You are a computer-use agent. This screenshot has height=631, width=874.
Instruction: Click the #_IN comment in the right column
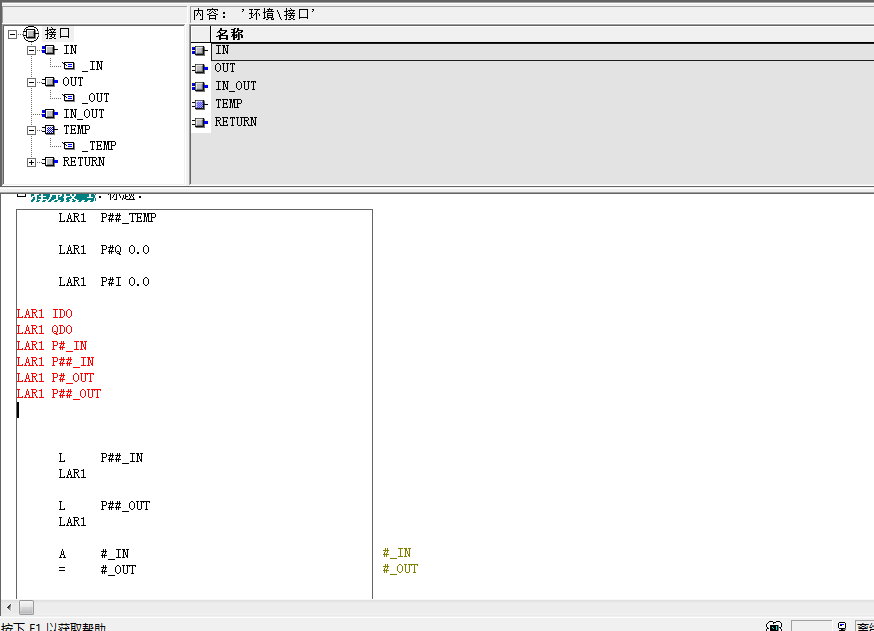point(397,553)
